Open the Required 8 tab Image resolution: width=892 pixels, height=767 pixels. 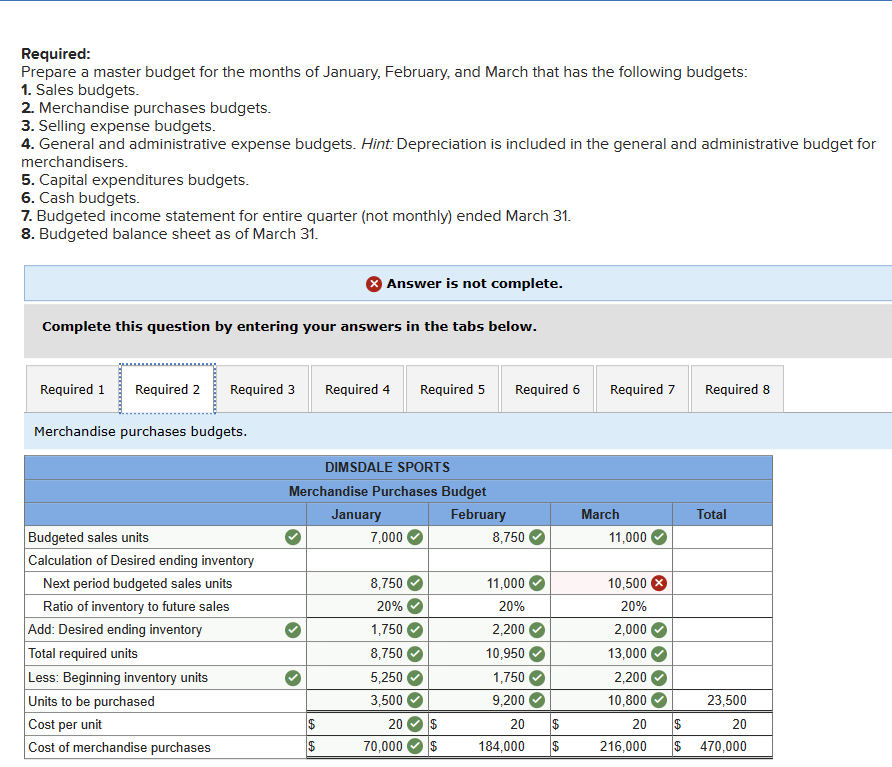click(x=737, y=389)
